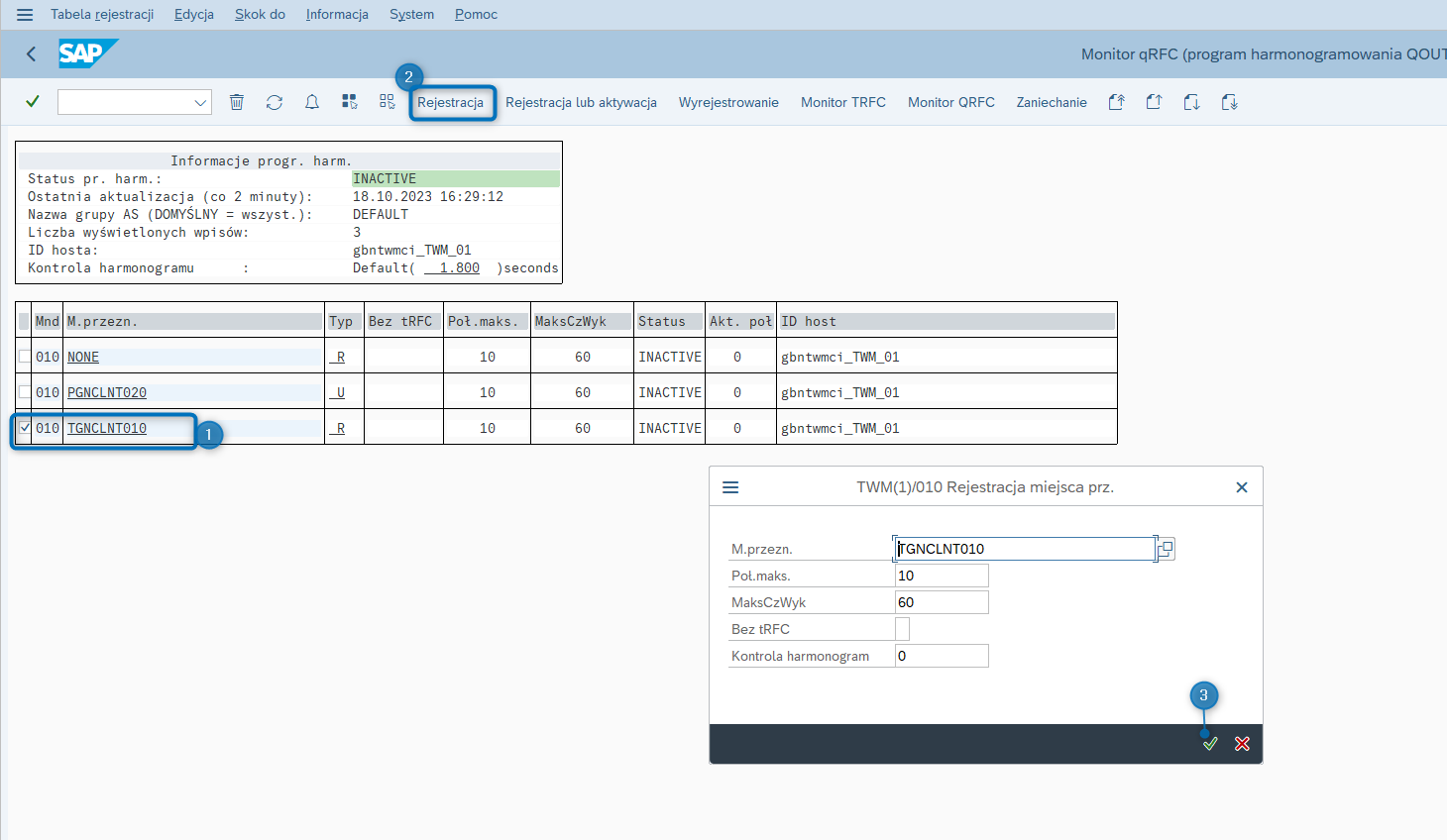Click the last page down-arrow icon
1447x840 pixels.
click(1230, 102)
